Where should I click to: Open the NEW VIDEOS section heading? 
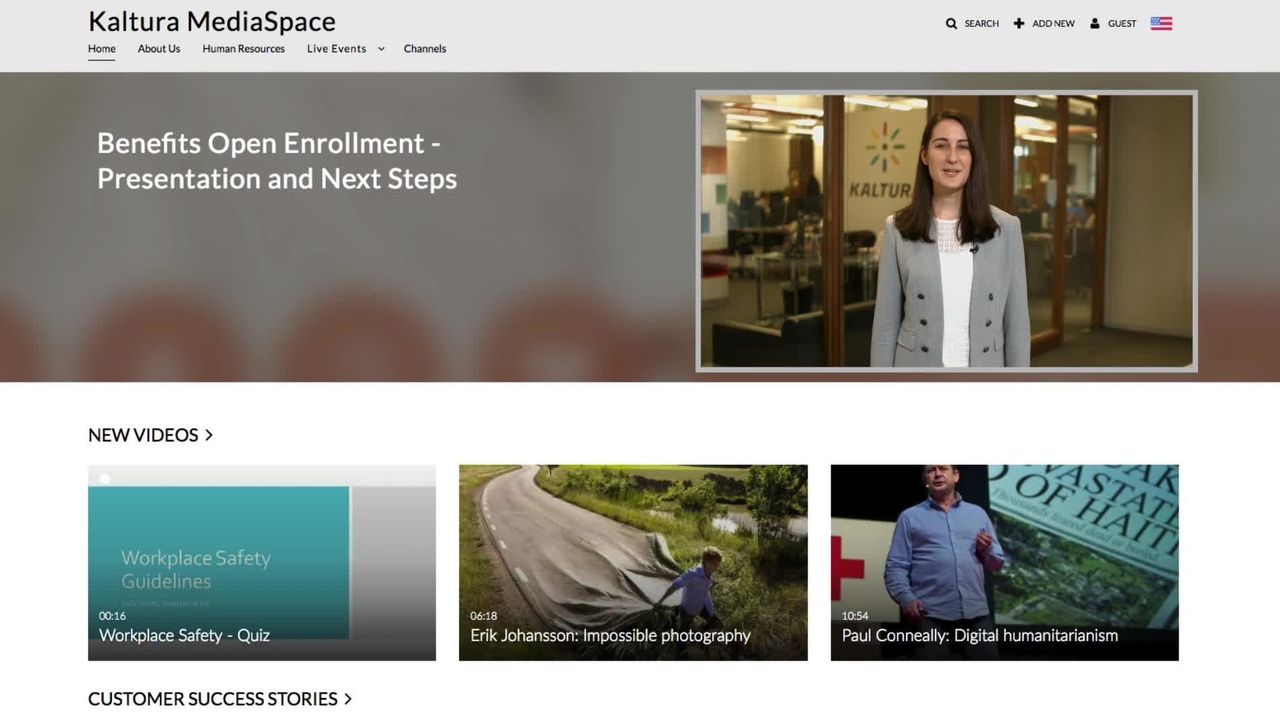143,435
